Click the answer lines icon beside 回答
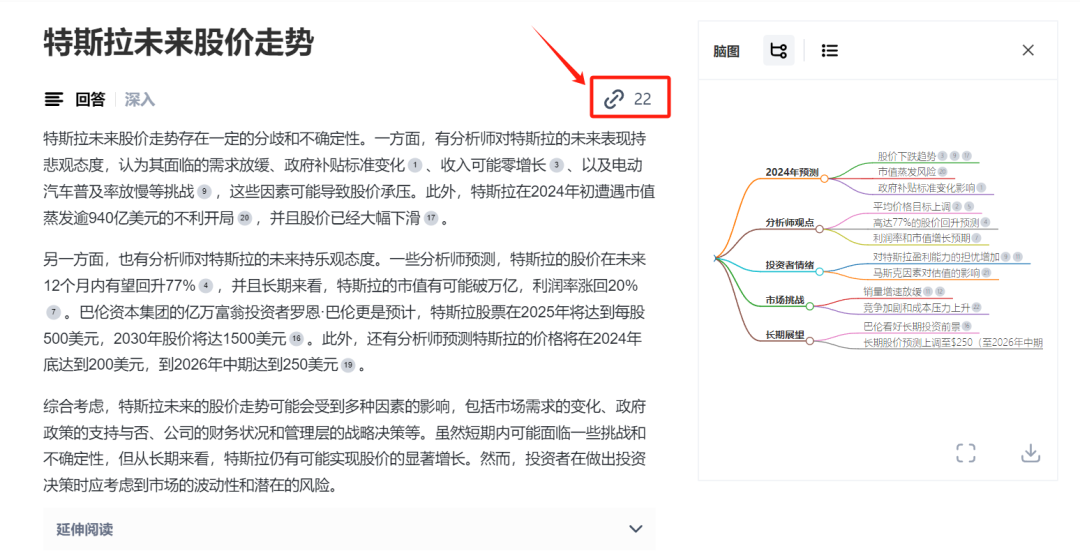The width and height of the screenshot is (1080, 560). (x=54, y=100)
